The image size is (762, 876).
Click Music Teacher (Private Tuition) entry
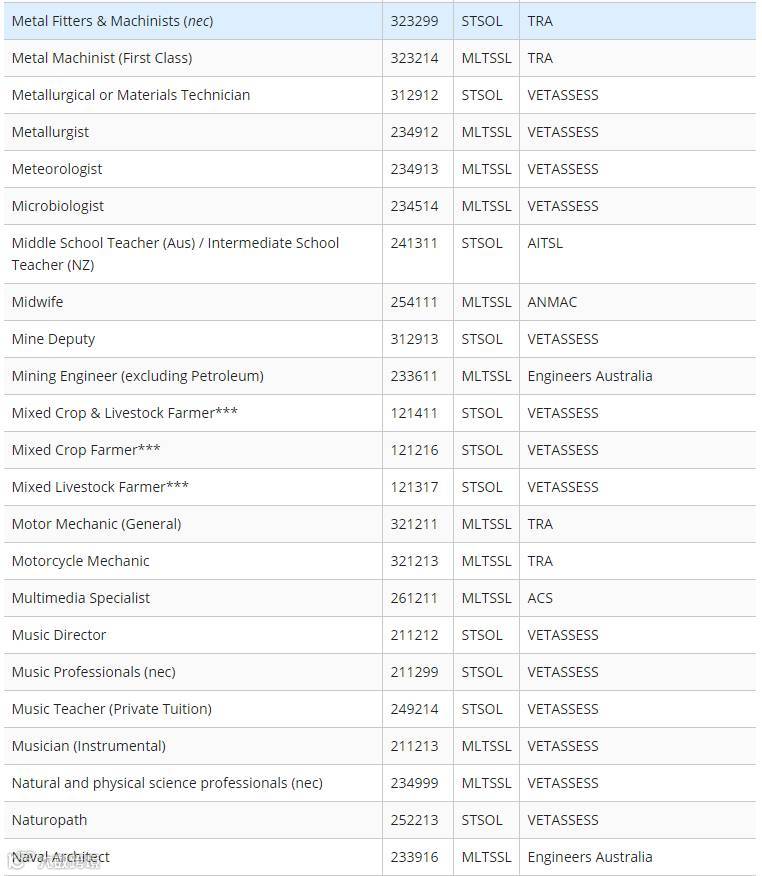click(112, 709)
